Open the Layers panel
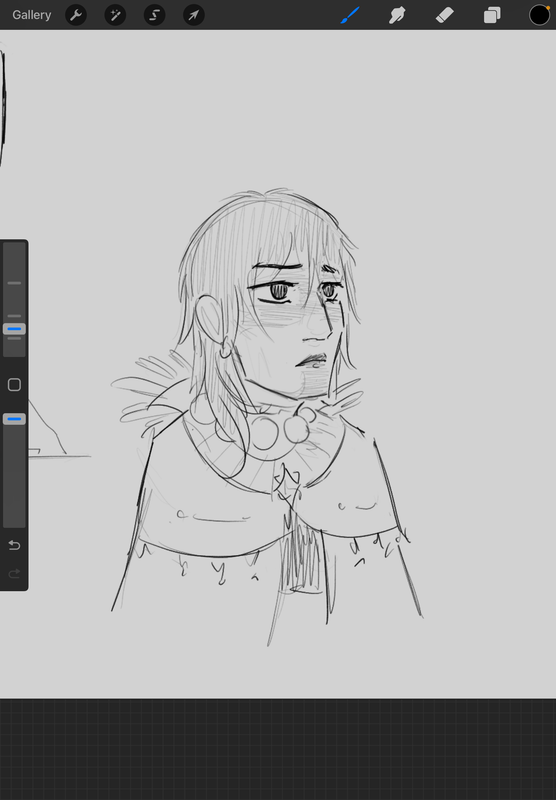Viewport: 556px width, 800px height. tap(492, 15)
